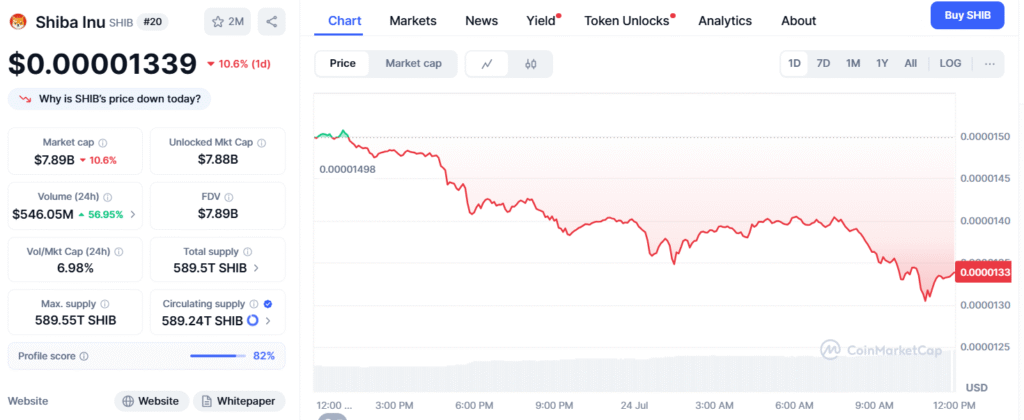1024x420 pixels.
Task: Toggle chart to Market cap view
Action: click(x=413, y=63)
